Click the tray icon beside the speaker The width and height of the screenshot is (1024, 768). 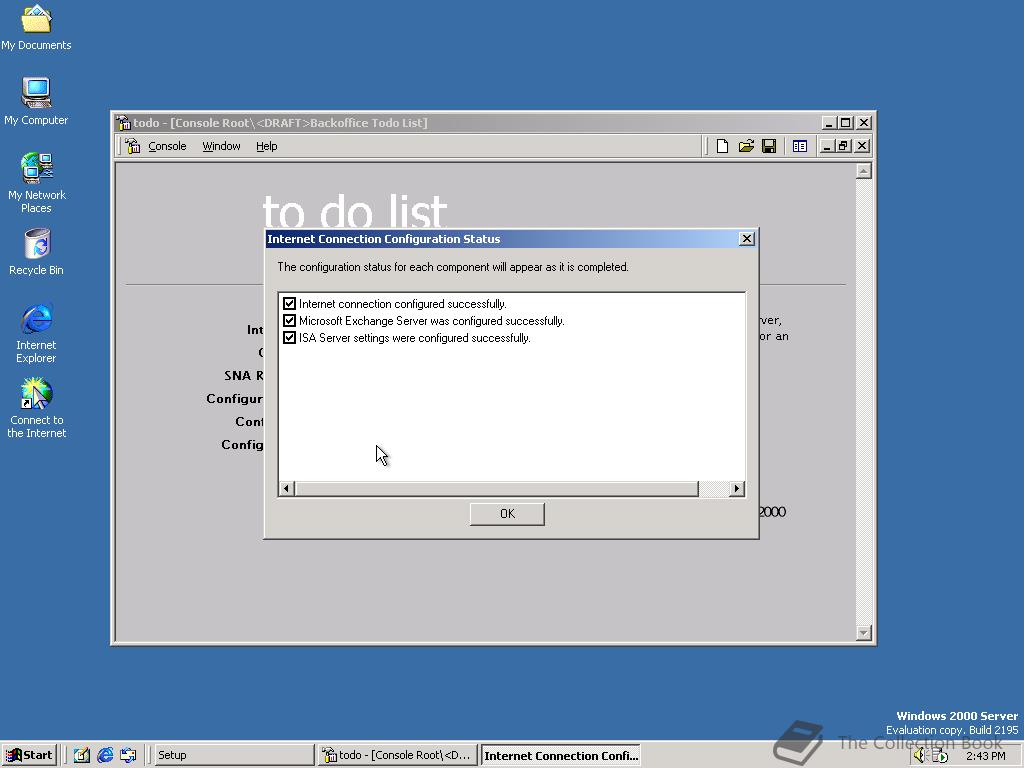click(x=940, y=756)
